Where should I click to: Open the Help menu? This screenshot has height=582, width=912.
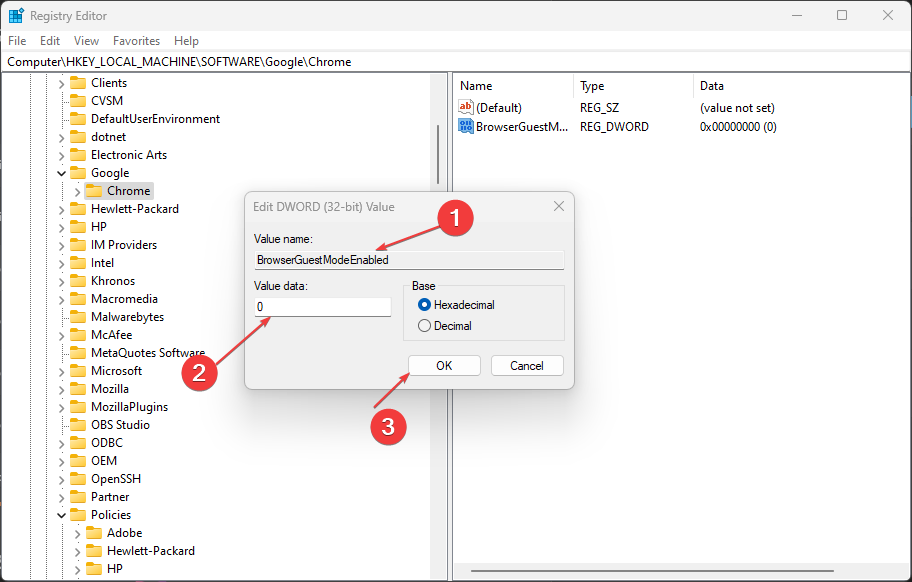[186, 41]
